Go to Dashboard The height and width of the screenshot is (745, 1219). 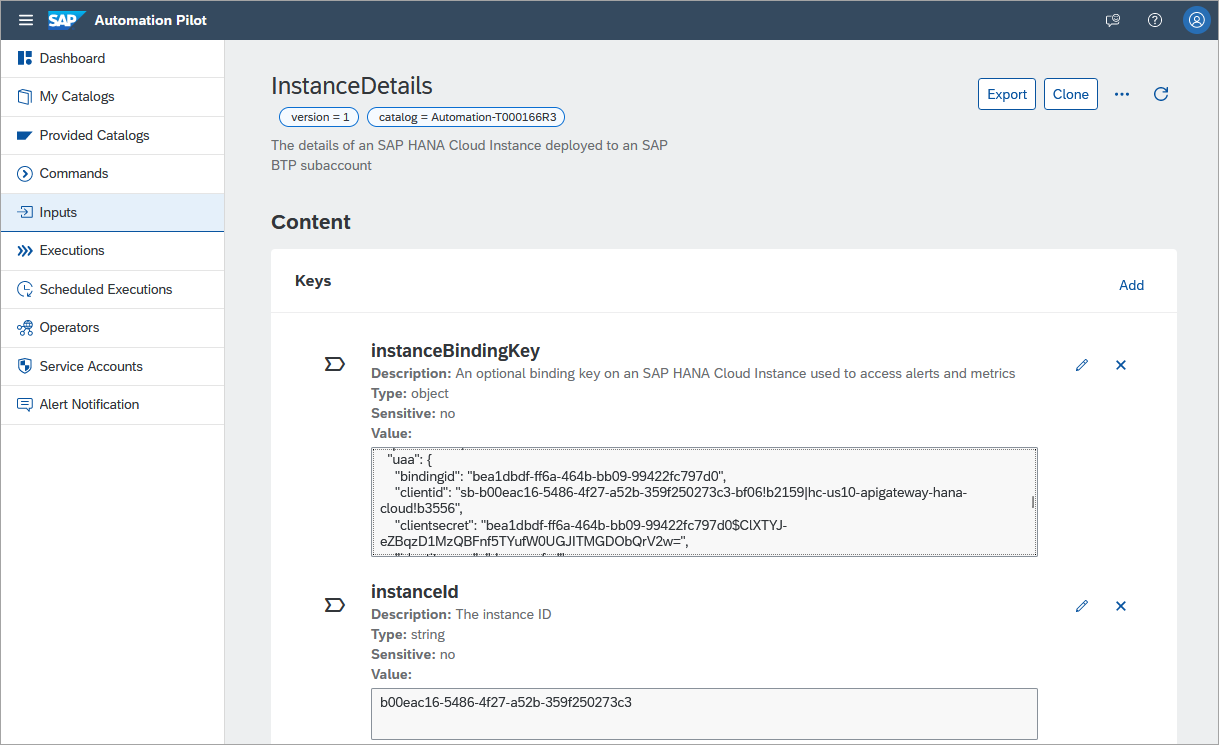tap(112, 58)
